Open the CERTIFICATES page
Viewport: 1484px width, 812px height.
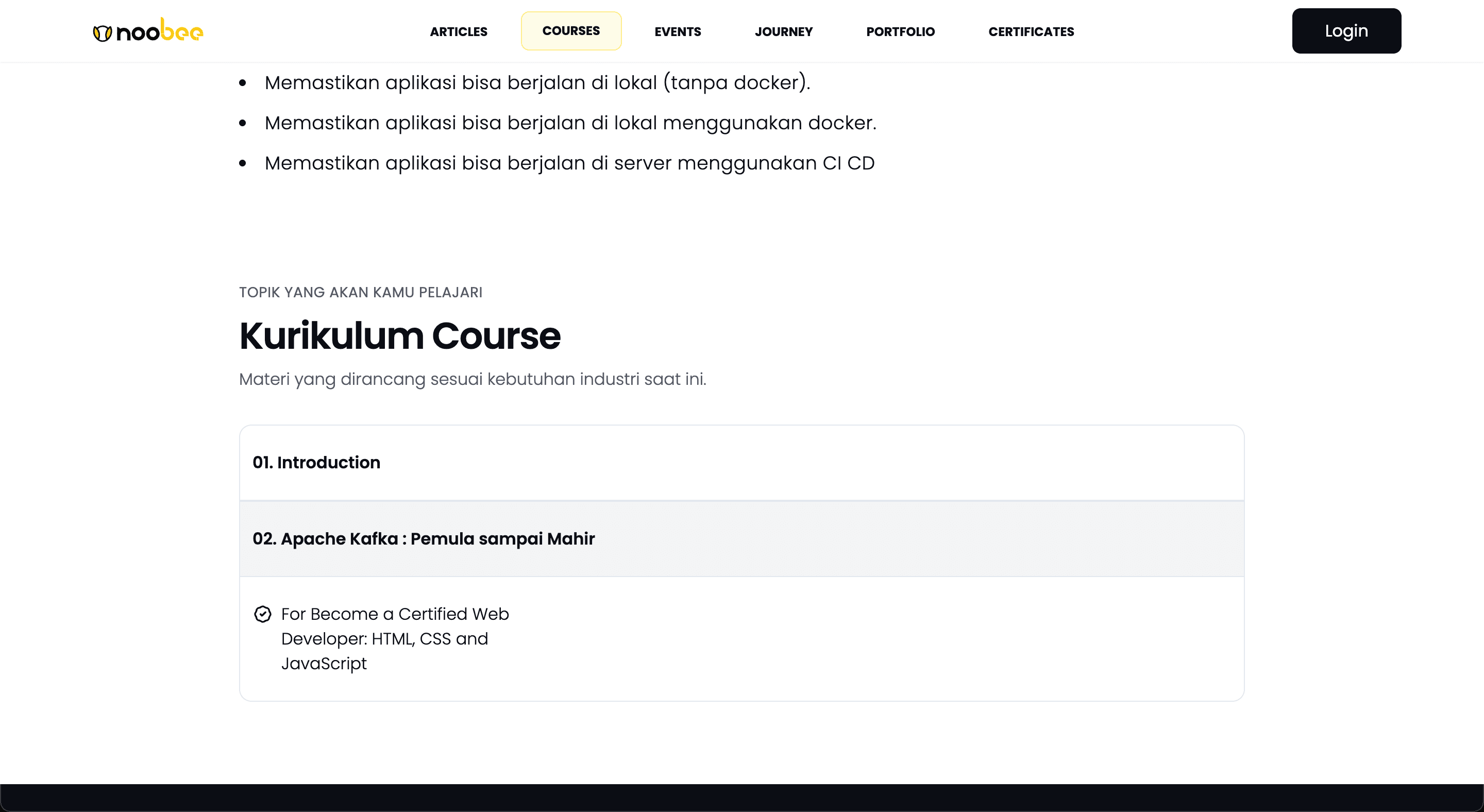pos(1031,31)
